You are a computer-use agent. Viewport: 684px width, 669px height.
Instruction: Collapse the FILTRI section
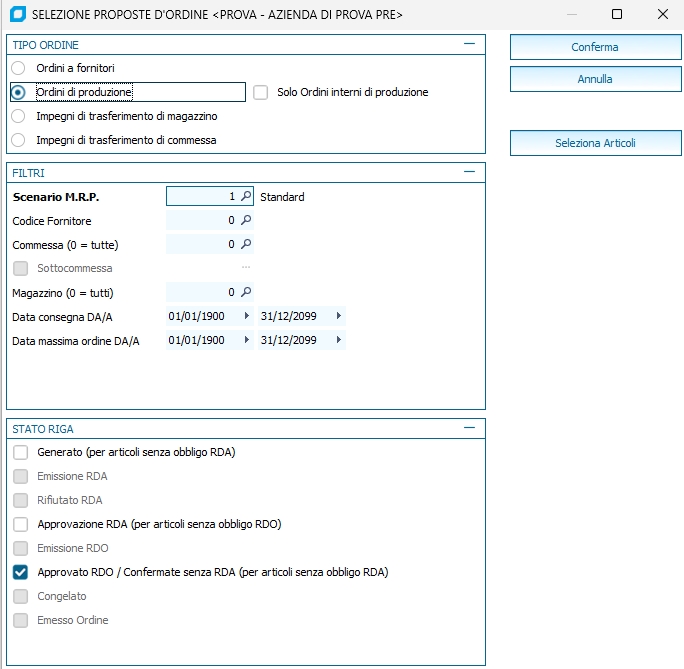(x=469, y=172)
